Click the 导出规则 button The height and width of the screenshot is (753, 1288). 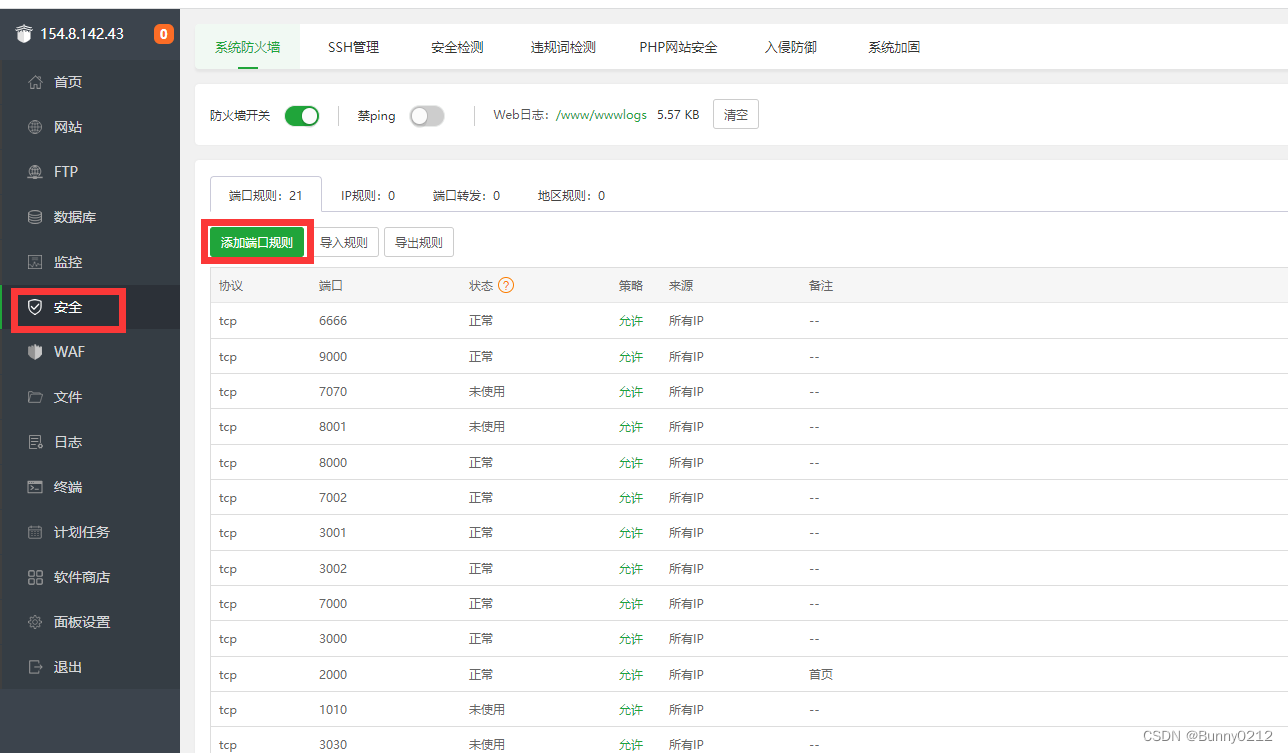419,242
